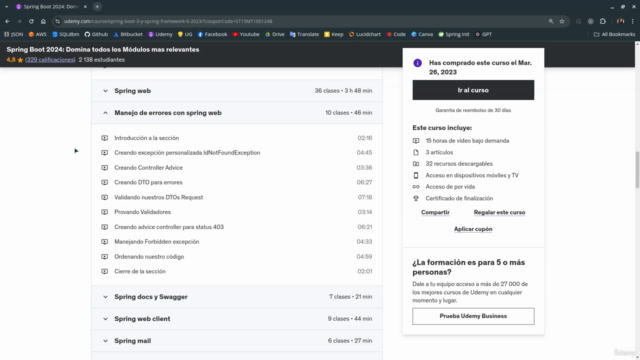Open the browser home page
The width and height of the screenshot is (640, 360).
tap(43, 21)
